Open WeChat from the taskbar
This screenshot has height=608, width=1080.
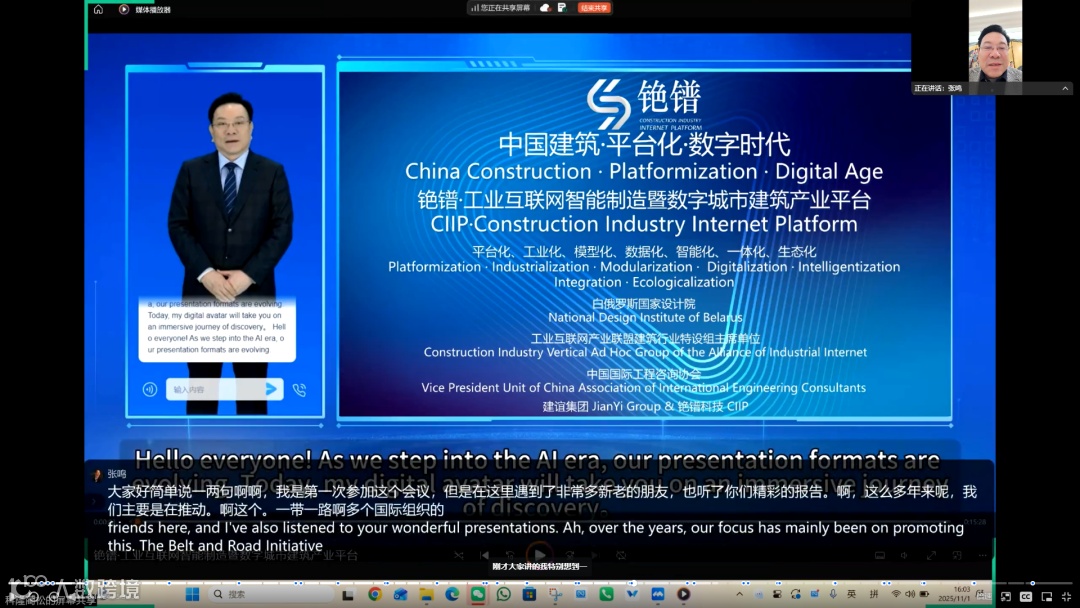[478, 594]
